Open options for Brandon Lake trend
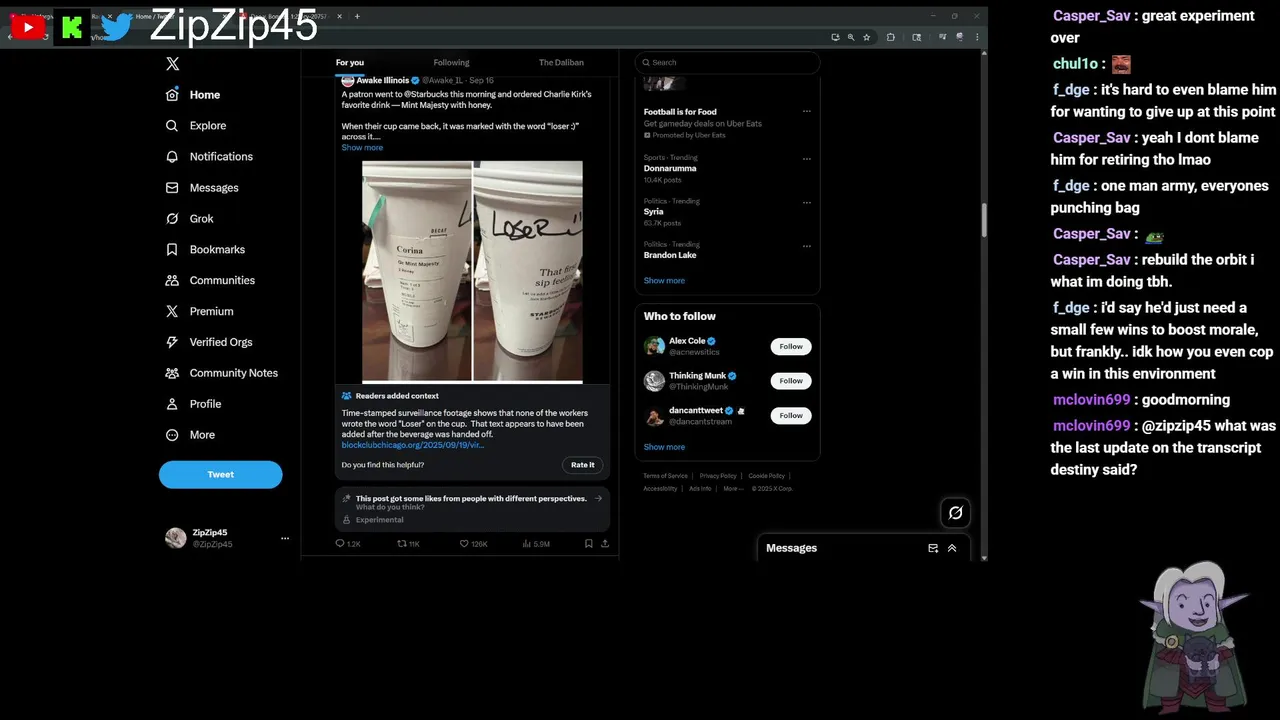This screenshot has width=1280, height=720. 807,246
